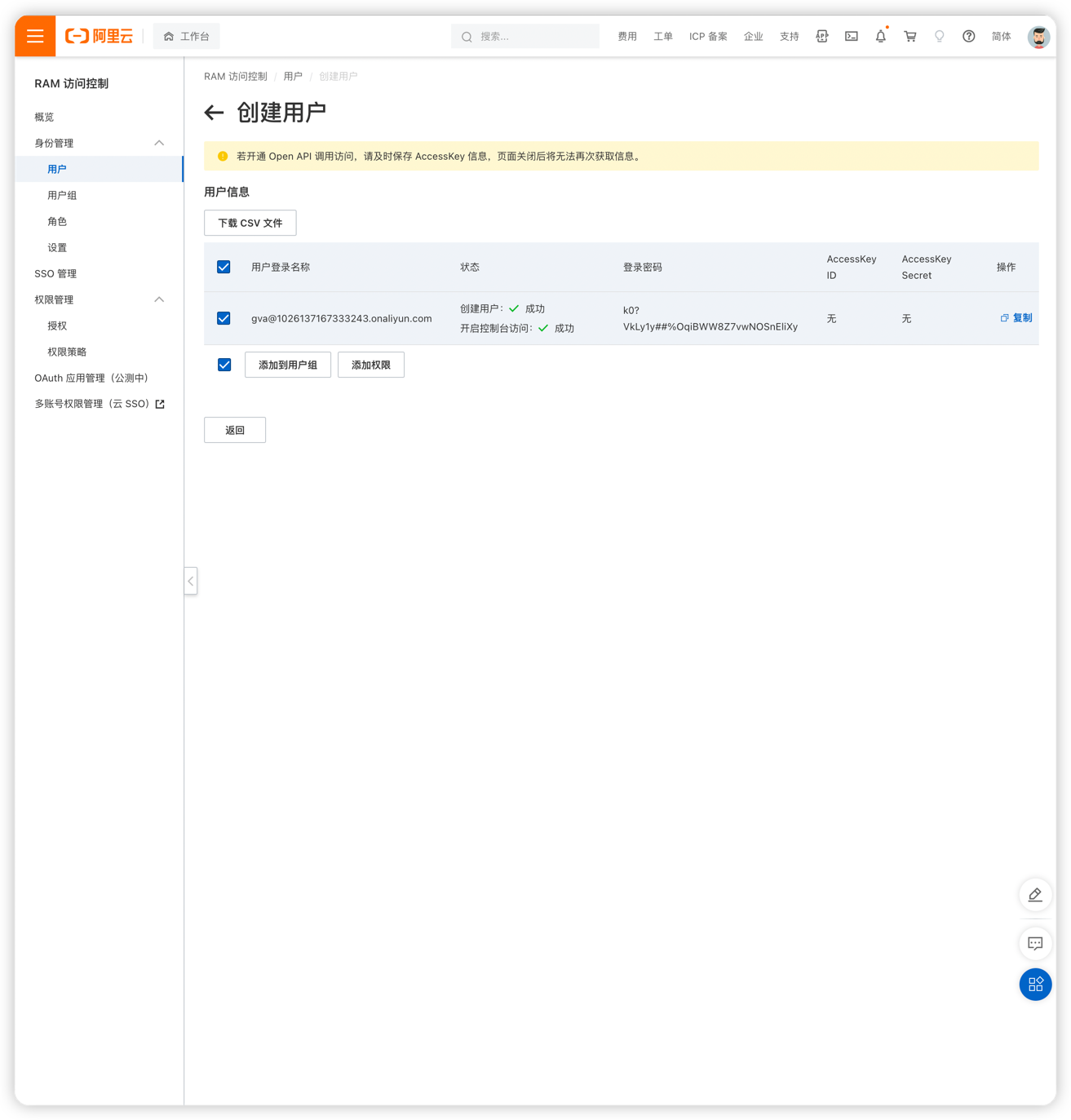The image size is (1071, 1120).
Task: Open 权限策略 in the sidebar
Action: click(x=67, y=352)
